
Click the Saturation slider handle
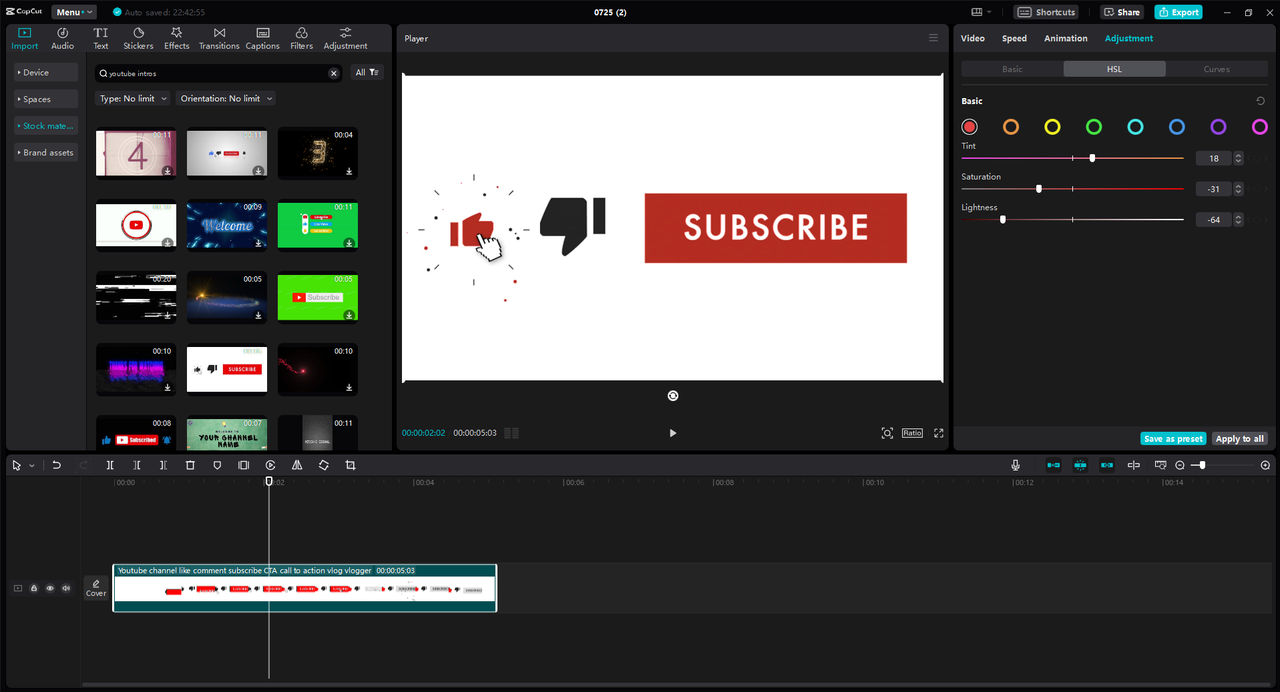(x=1039, y=188)
